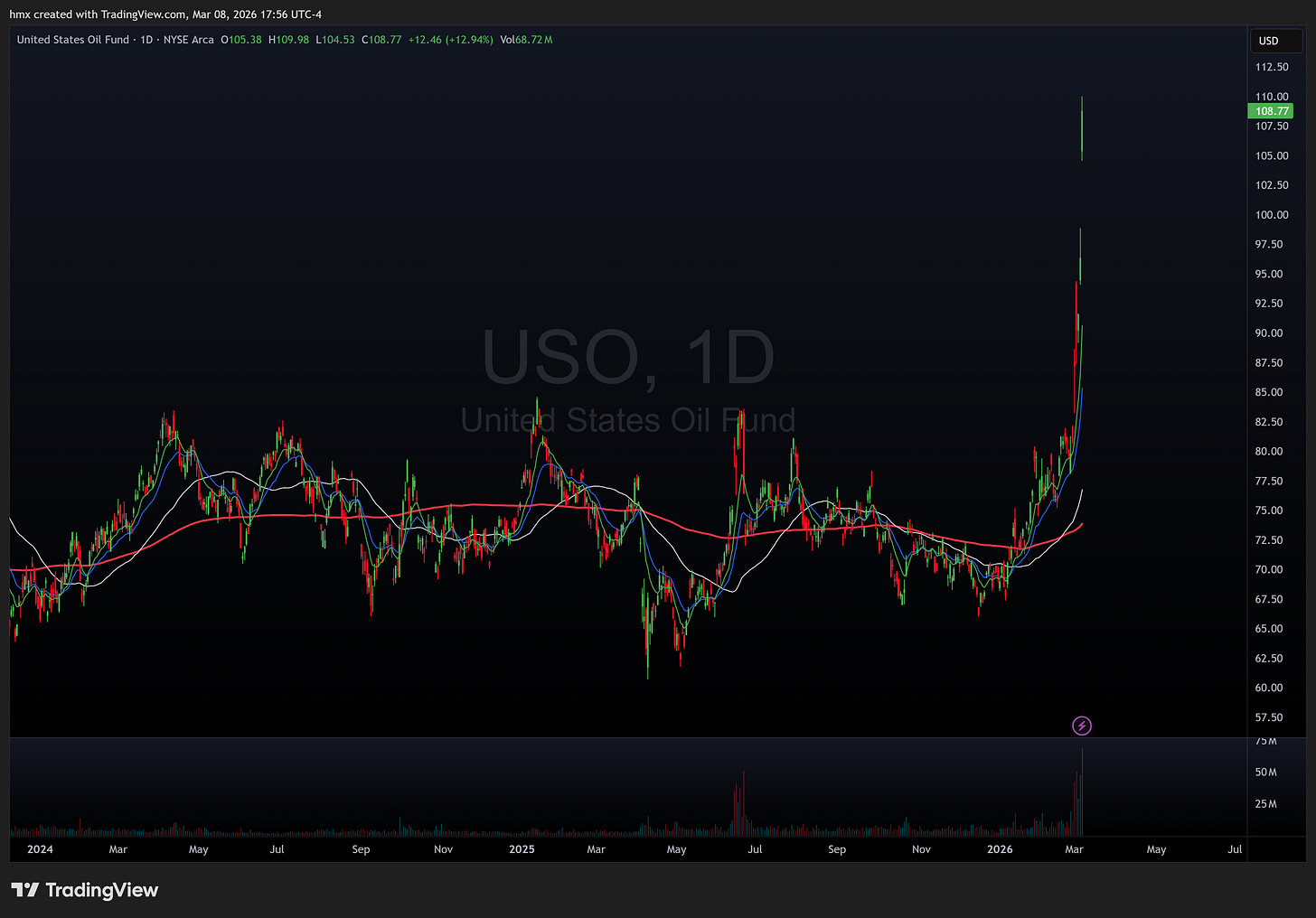Click the 80.00 price axis label
This screenshot has width=1316, height=918.
click(1269, 452)
